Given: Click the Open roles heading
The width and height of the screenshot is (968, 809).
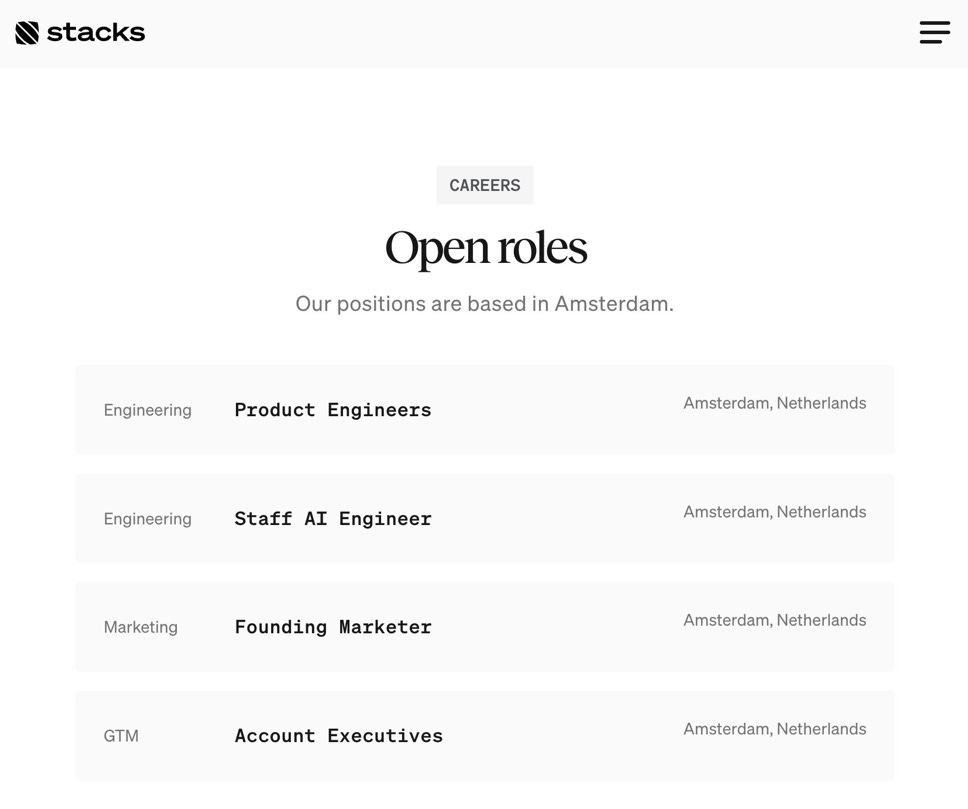Looking at the screenshot, I should point(486,248).
